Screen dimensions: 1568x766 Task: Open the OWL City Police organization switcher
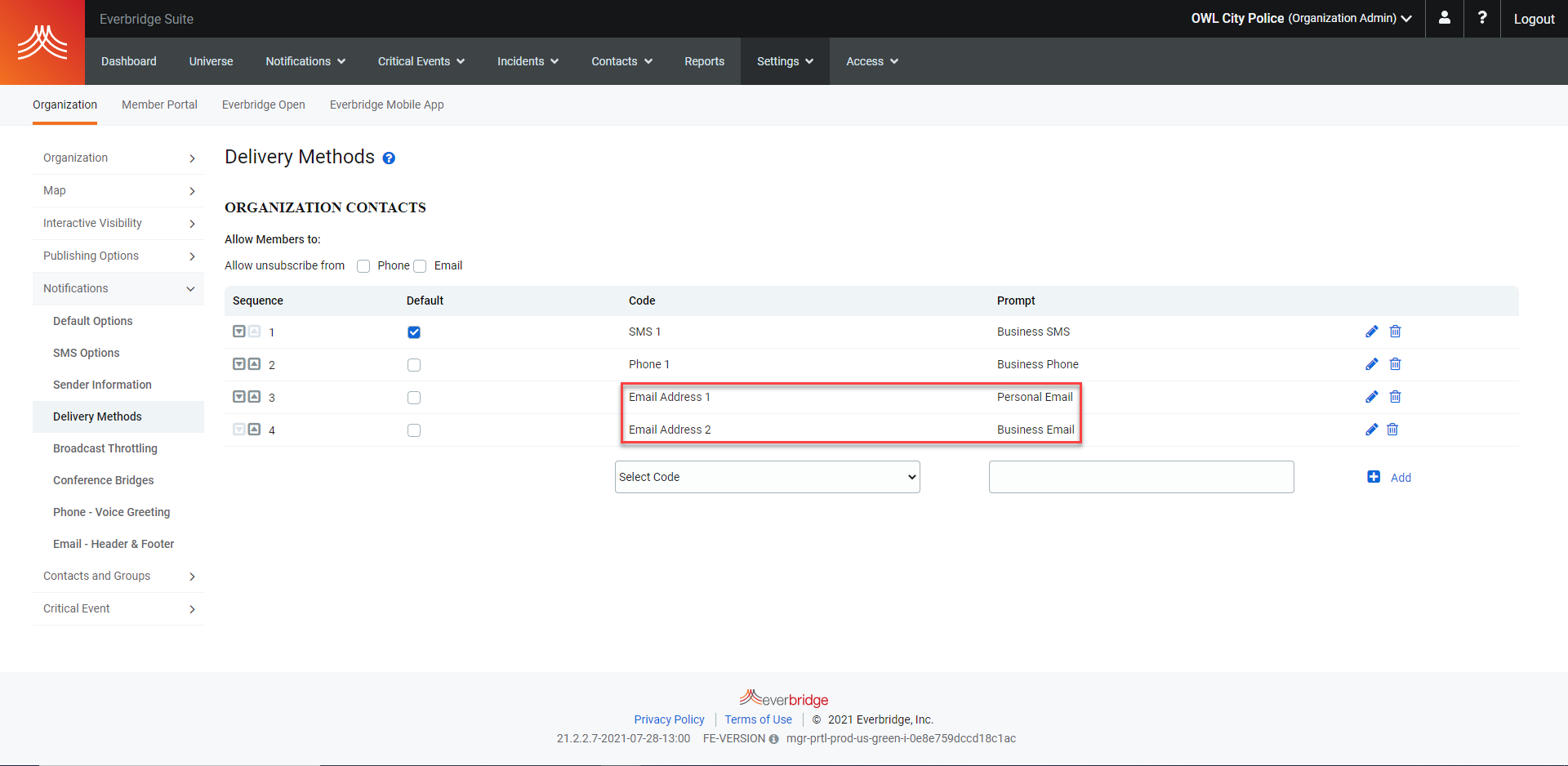pyautogui.click(x=1301, y=18)
